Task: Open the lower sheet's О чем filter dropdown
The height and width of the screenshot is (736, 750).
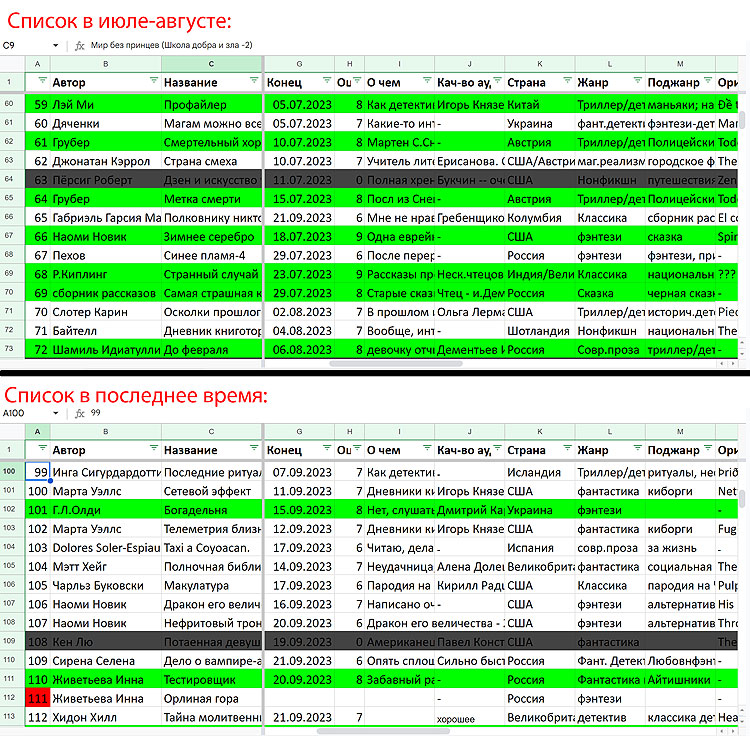Action: coord(425,450)
